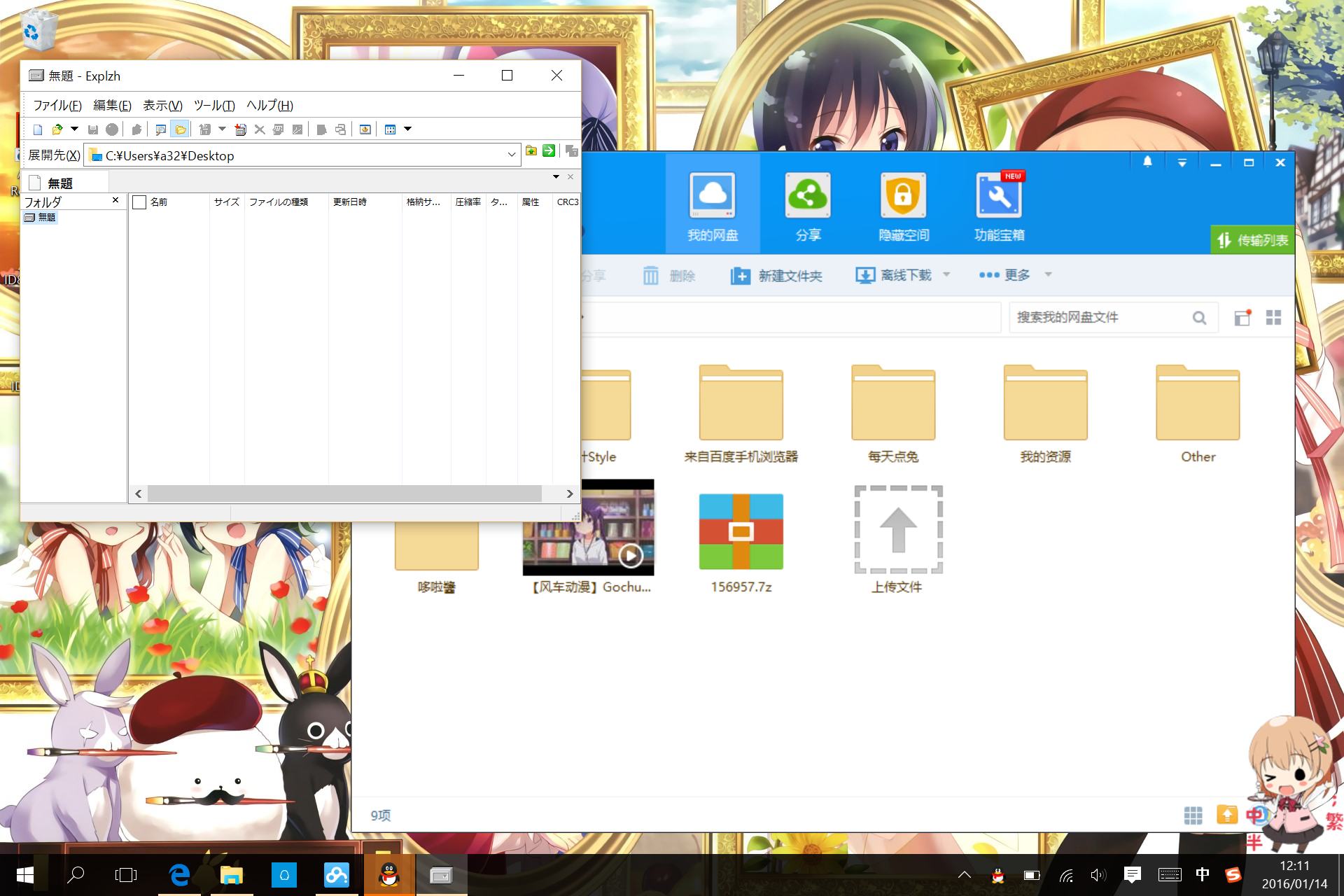
Task: Open the 每天点兔 folder
Action: tap(893, 414)
